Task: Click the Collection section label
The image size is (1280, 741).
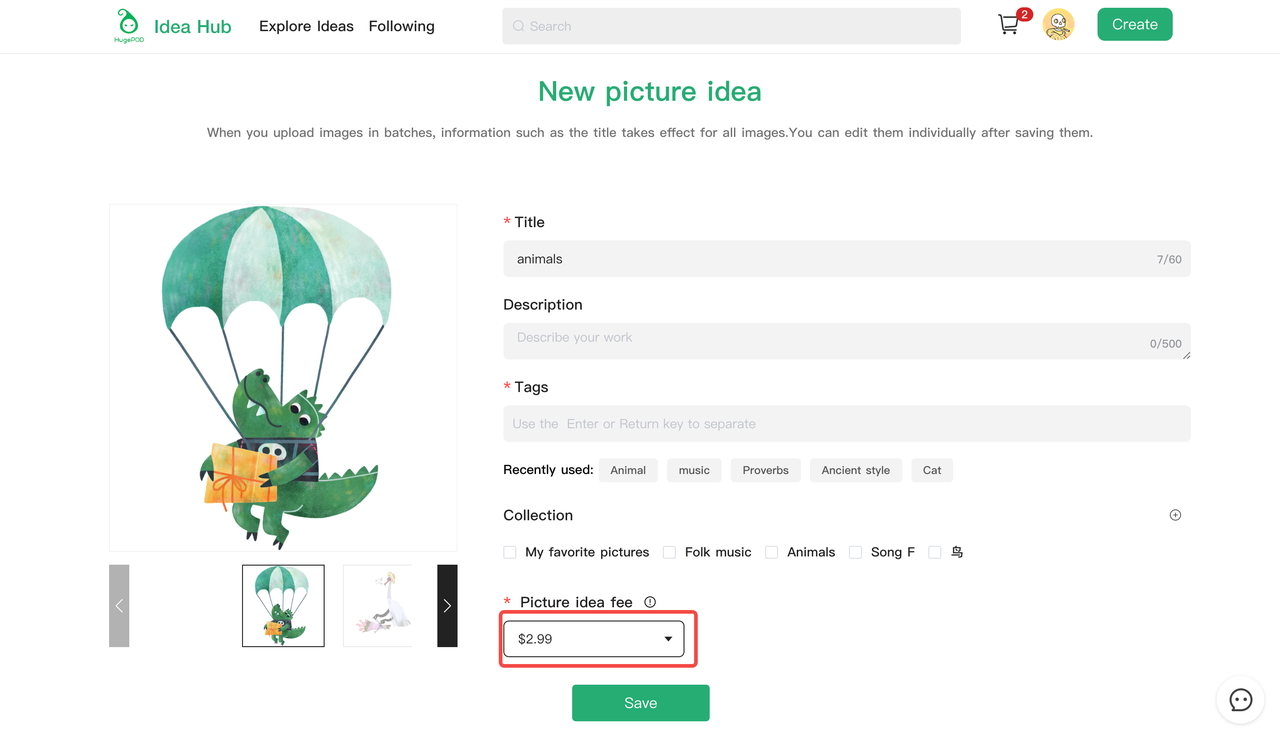Action: pos(538,515)
